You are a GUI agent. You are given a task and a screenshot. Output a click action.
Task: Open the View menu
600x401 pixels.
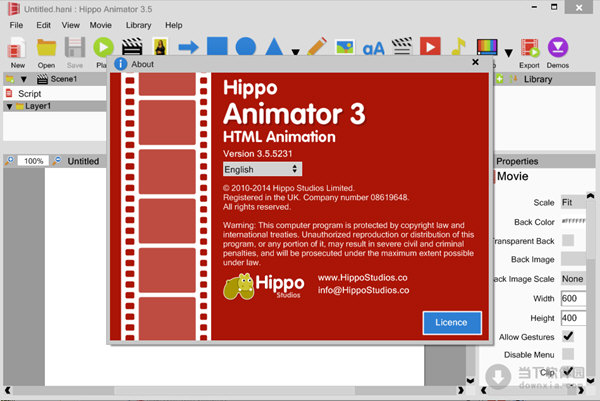tap(71, 25)
